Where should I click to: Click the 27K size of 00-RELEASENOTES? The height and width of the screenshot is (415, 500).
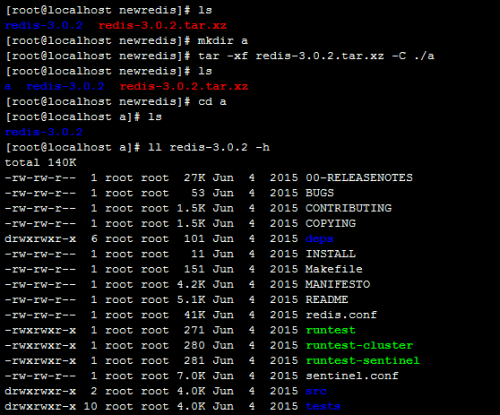pyautogui.click(x=194, y=178)
